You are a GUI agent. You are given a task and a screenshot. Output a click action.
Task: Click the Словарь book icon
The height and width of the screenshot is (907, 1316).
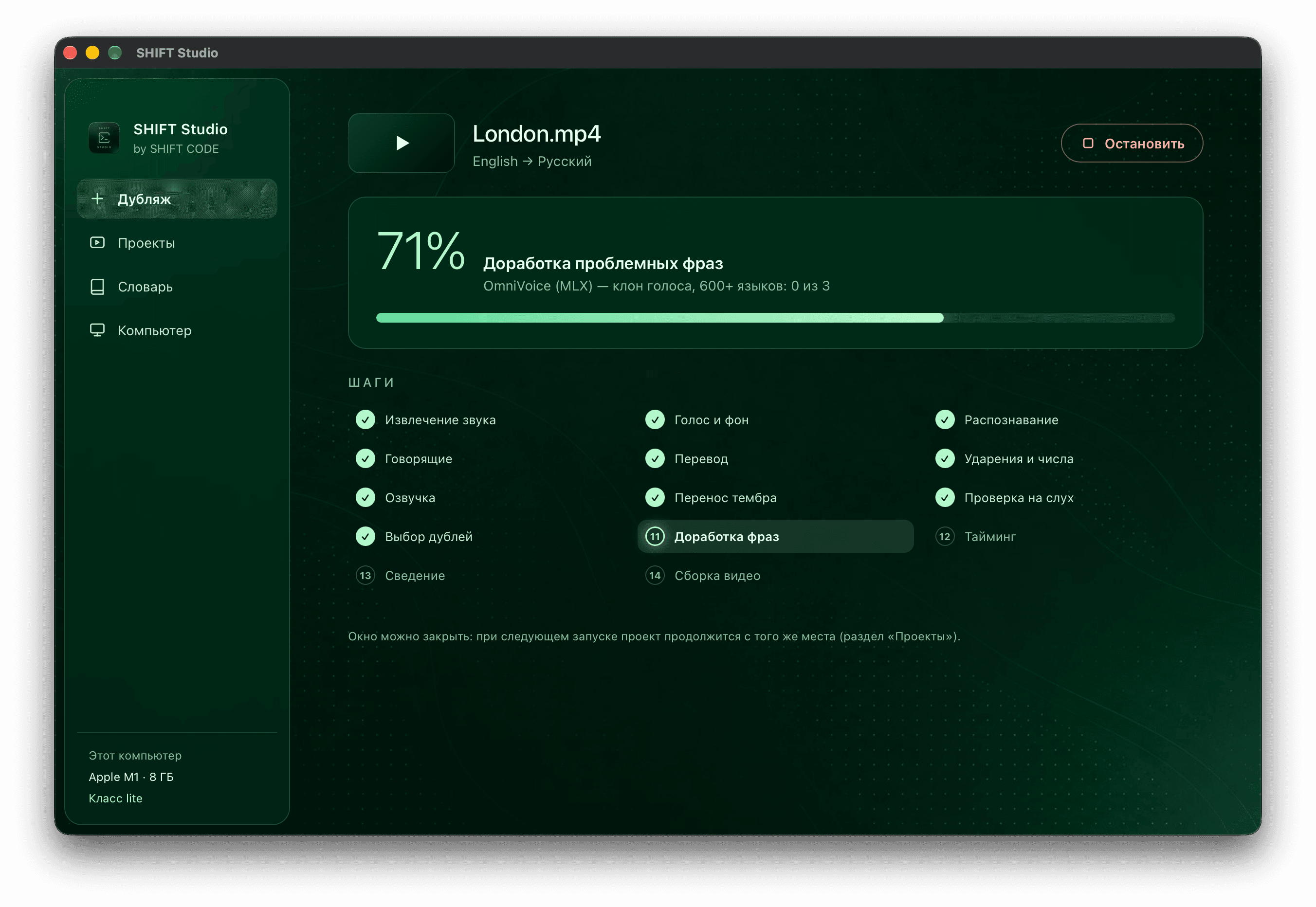pyautogui.click(x=97, y=287)
